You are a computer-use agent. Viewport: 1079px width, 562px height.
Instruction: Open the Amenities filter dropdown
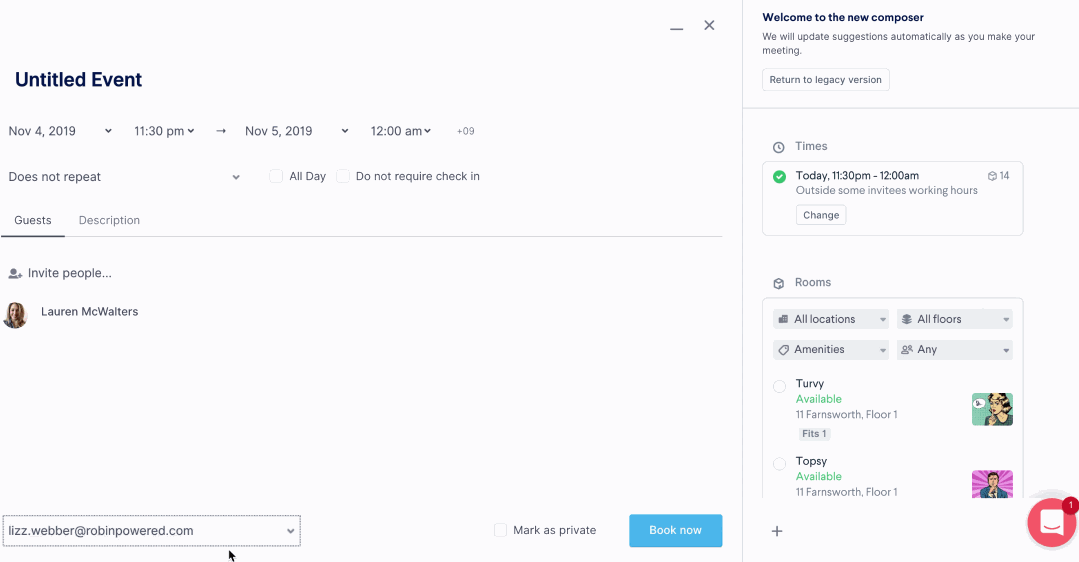click(831, 349)
